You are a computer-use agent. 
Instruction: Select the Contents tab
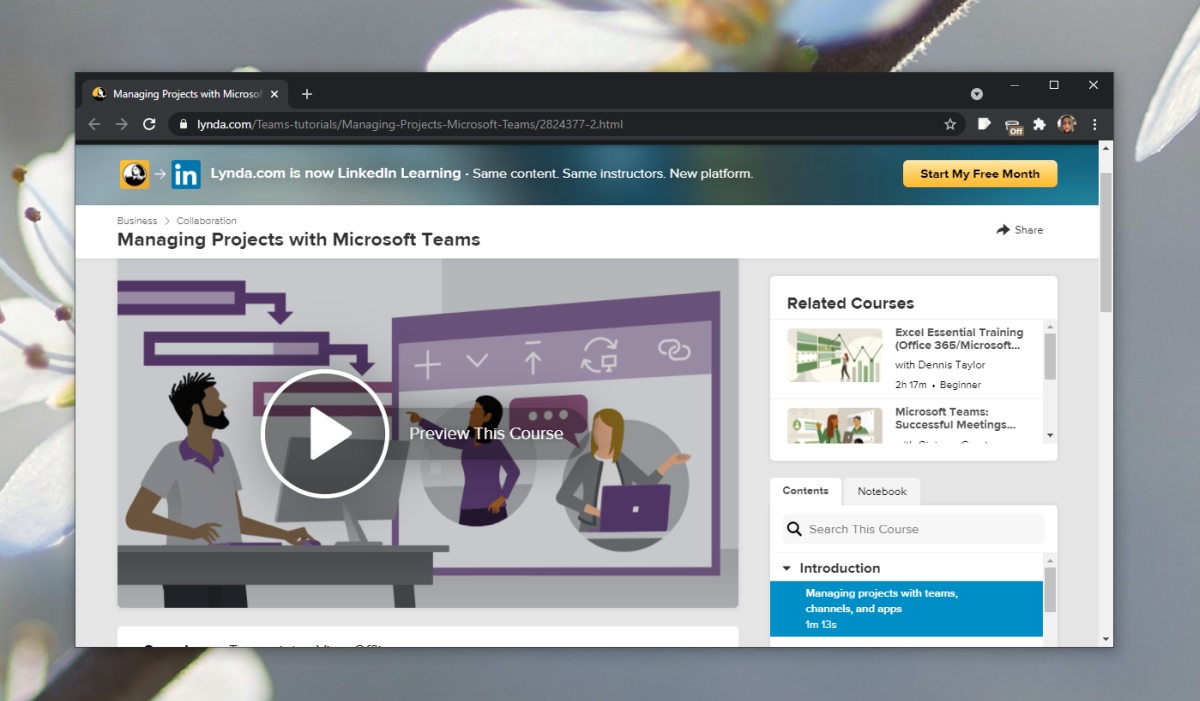806,491
